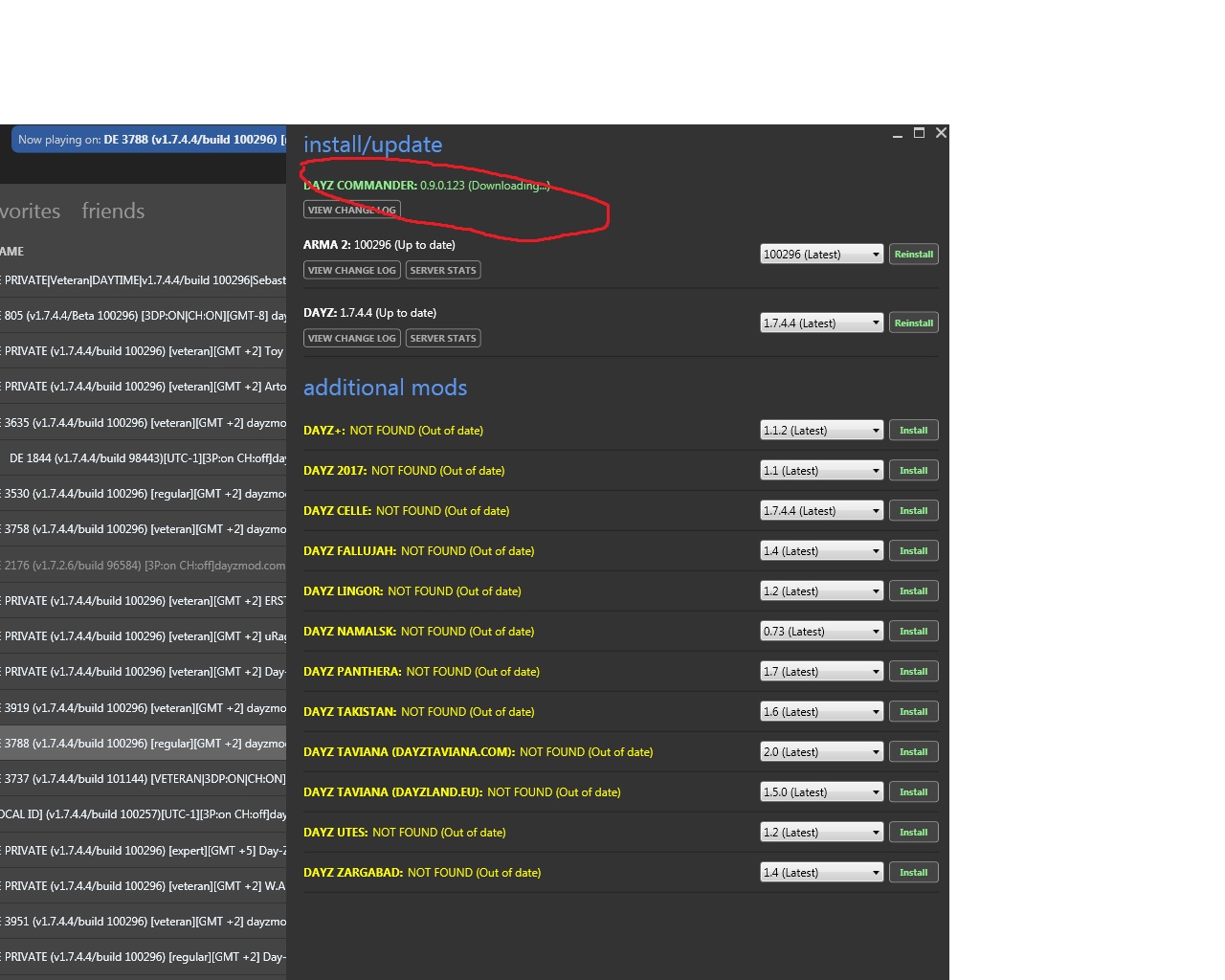This screenshot has width=1225, height=980.
Task: Install DAYZ+ mod
Action: (914, 430)
